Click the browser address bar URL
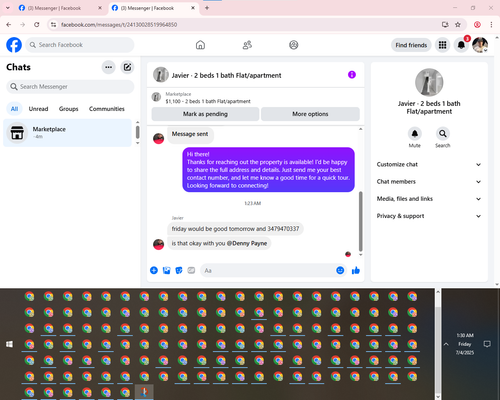This screenshot has width=500, height=400. (x=119, y=25)
